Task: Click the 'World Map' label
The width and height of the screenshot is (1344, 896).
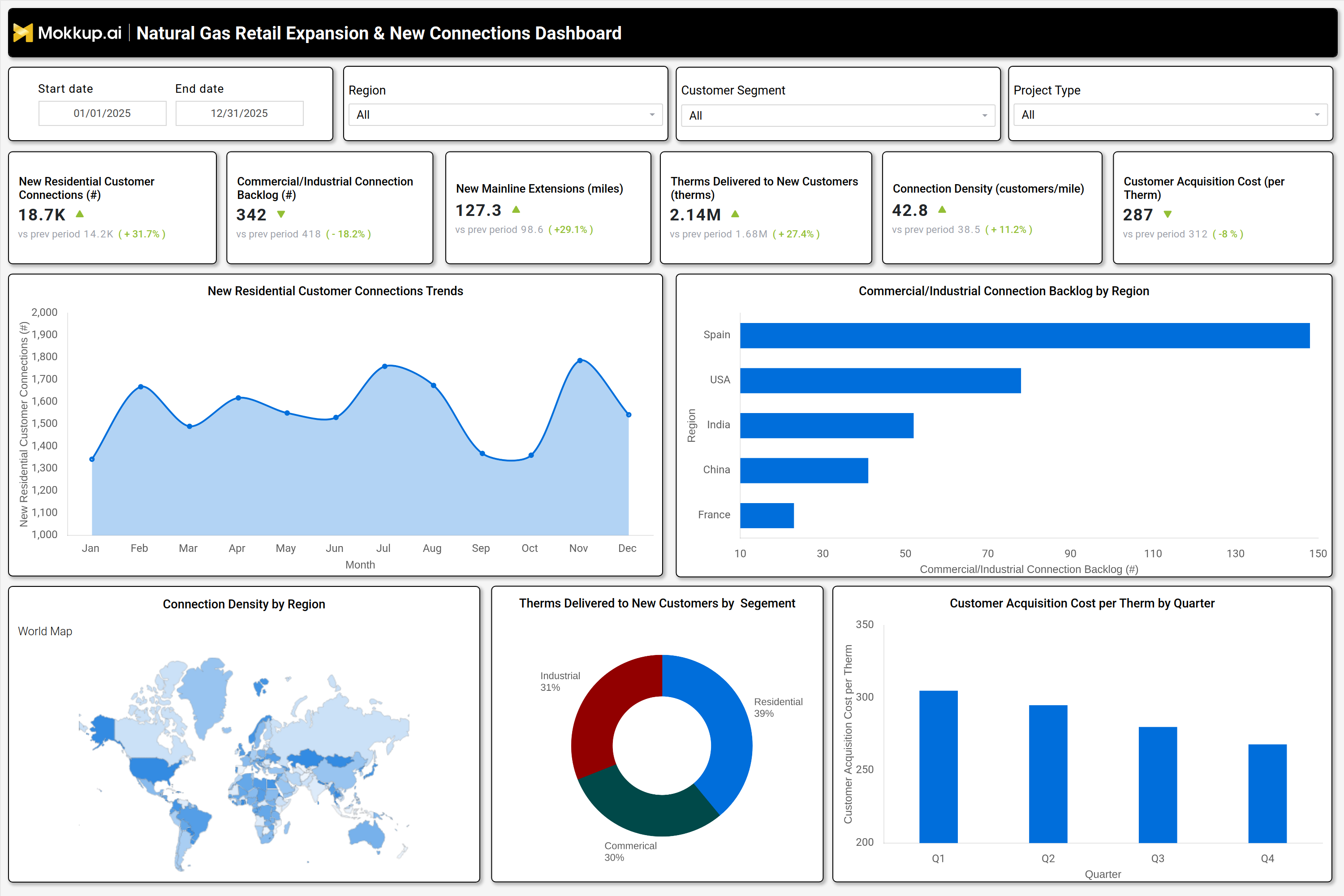Action: tap(45, 631)
